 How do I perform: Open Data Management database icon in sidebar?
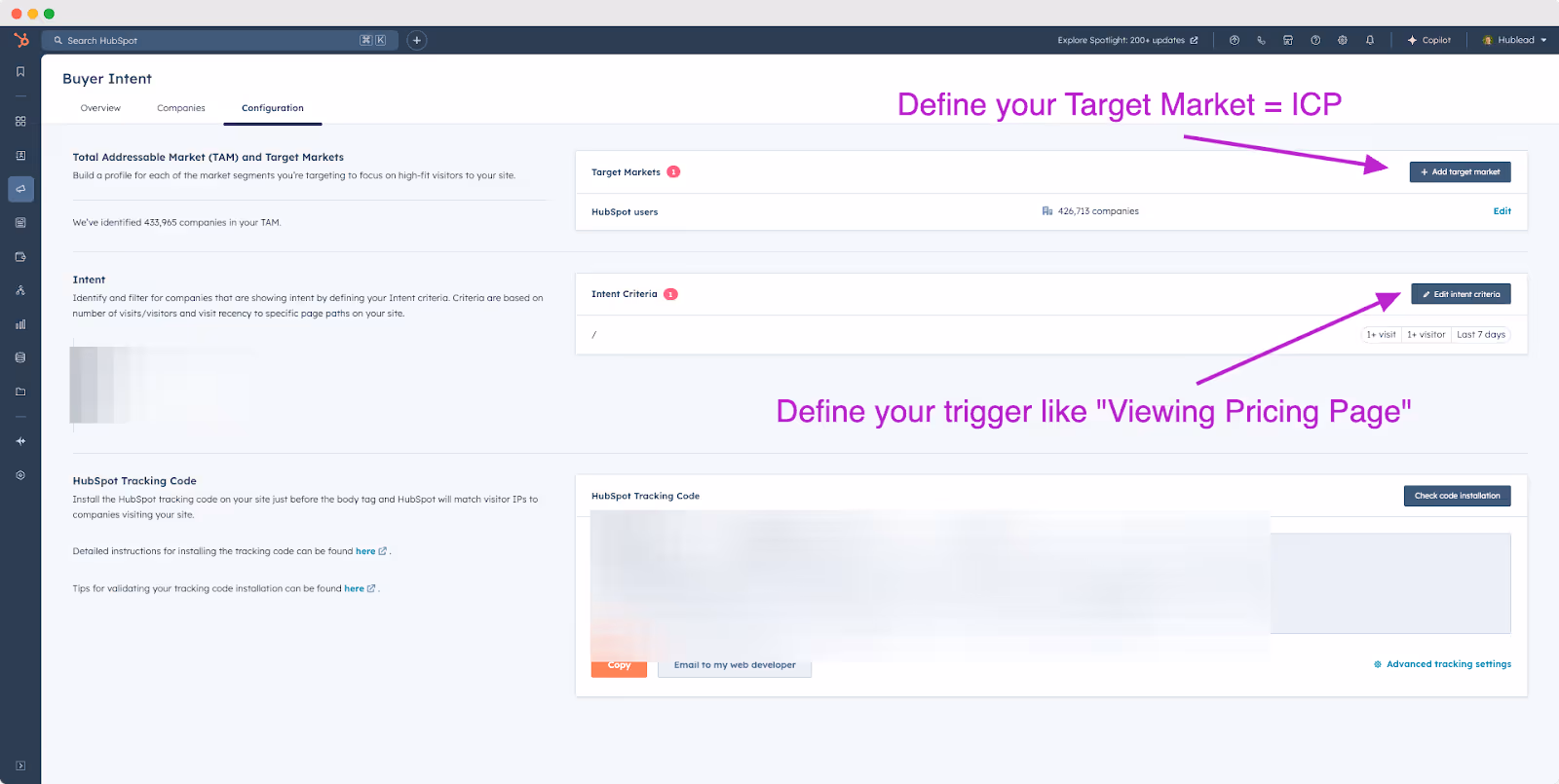[20, 357]
